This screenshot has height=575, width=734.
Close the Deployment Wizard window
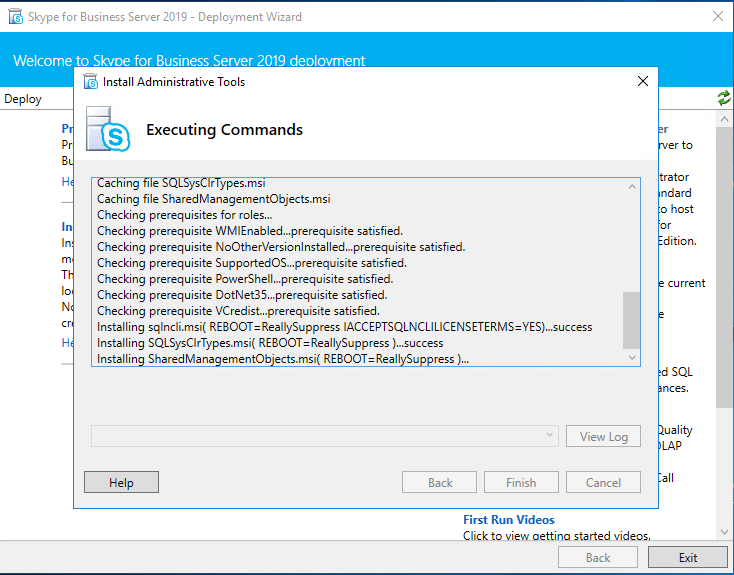point(718,16)
